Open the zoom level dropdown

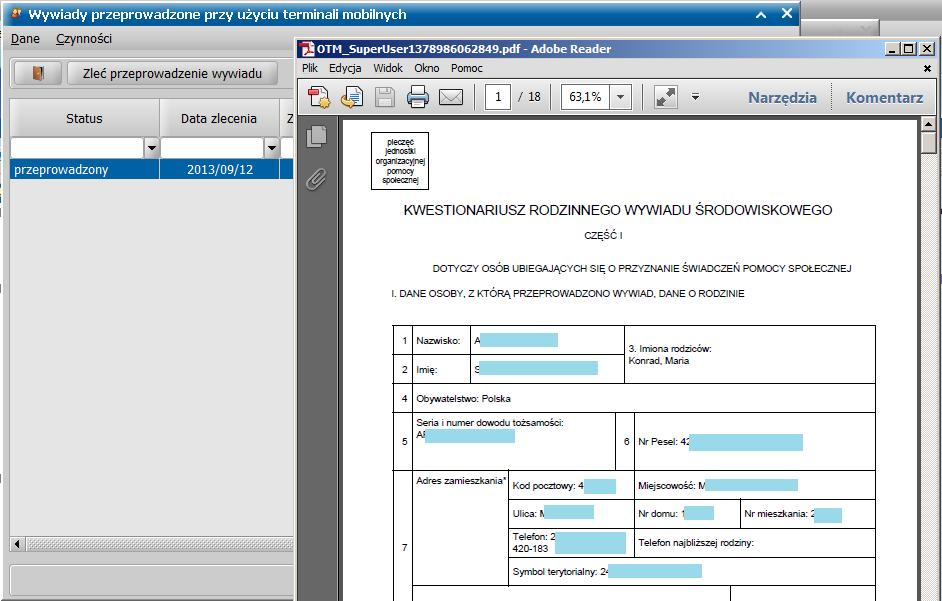[620, 97]
